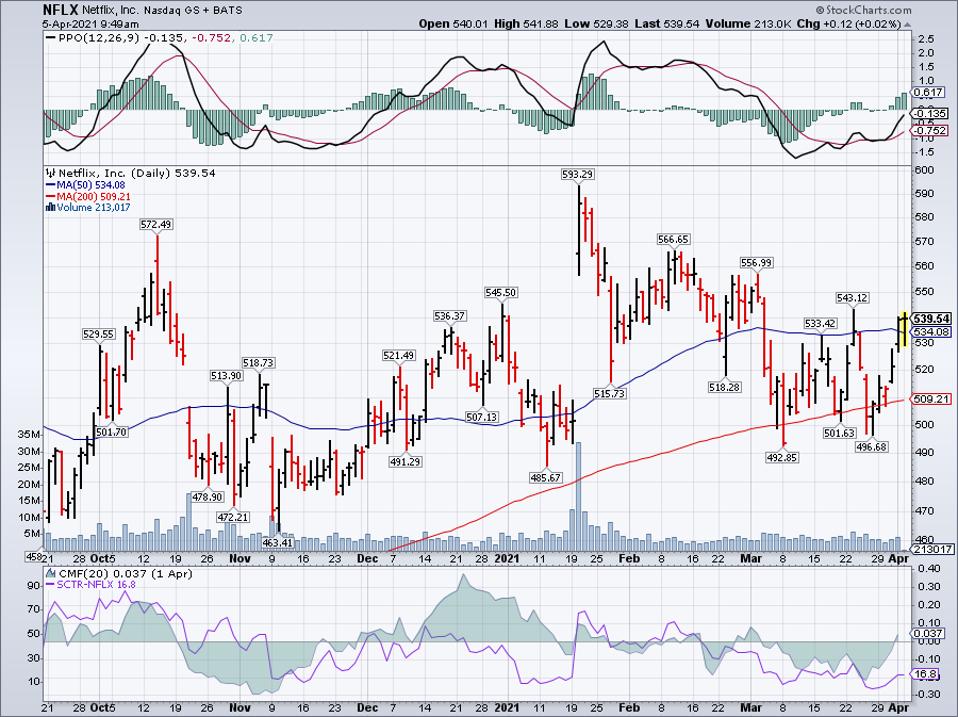The image size is (958, 717).
Task: Click the 478.90 low price label
Action: point(207,497)
